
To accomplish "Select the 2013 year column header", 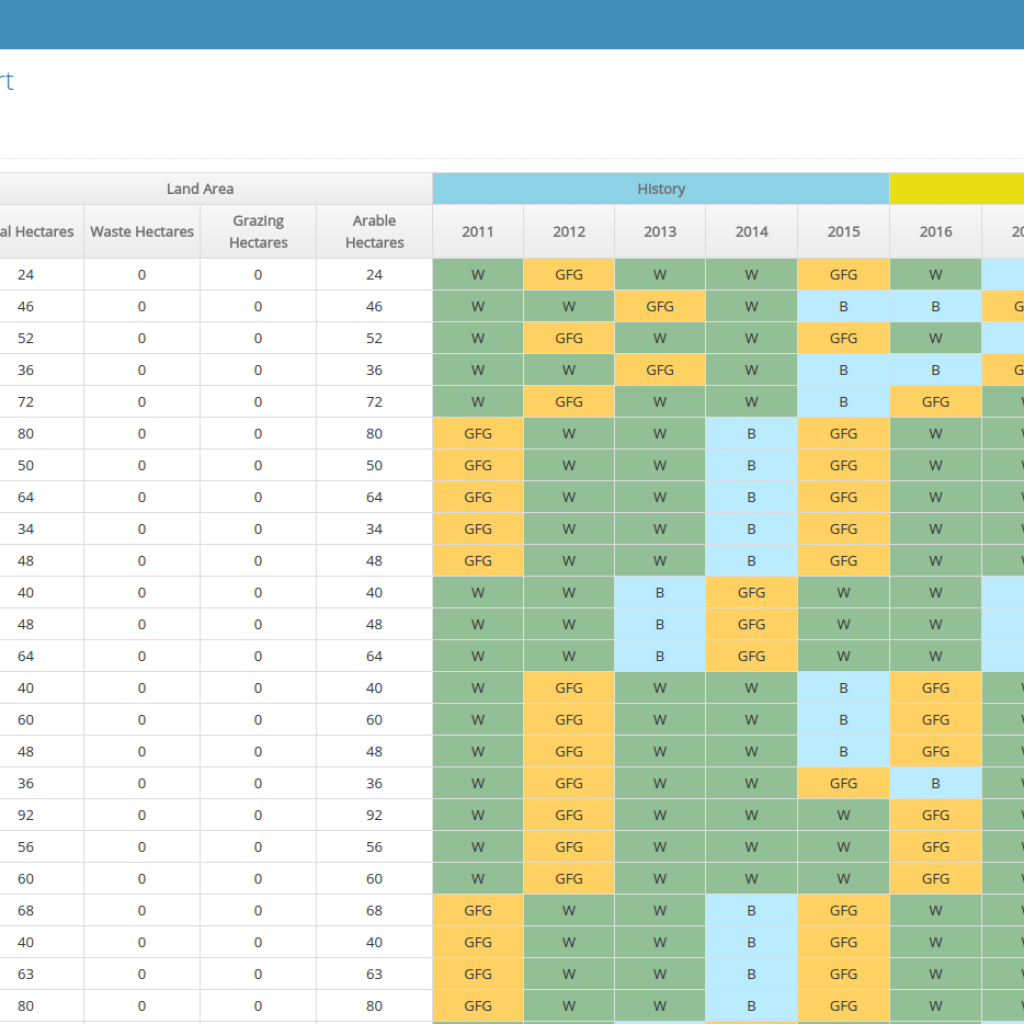I will click(x=660, y=231).
